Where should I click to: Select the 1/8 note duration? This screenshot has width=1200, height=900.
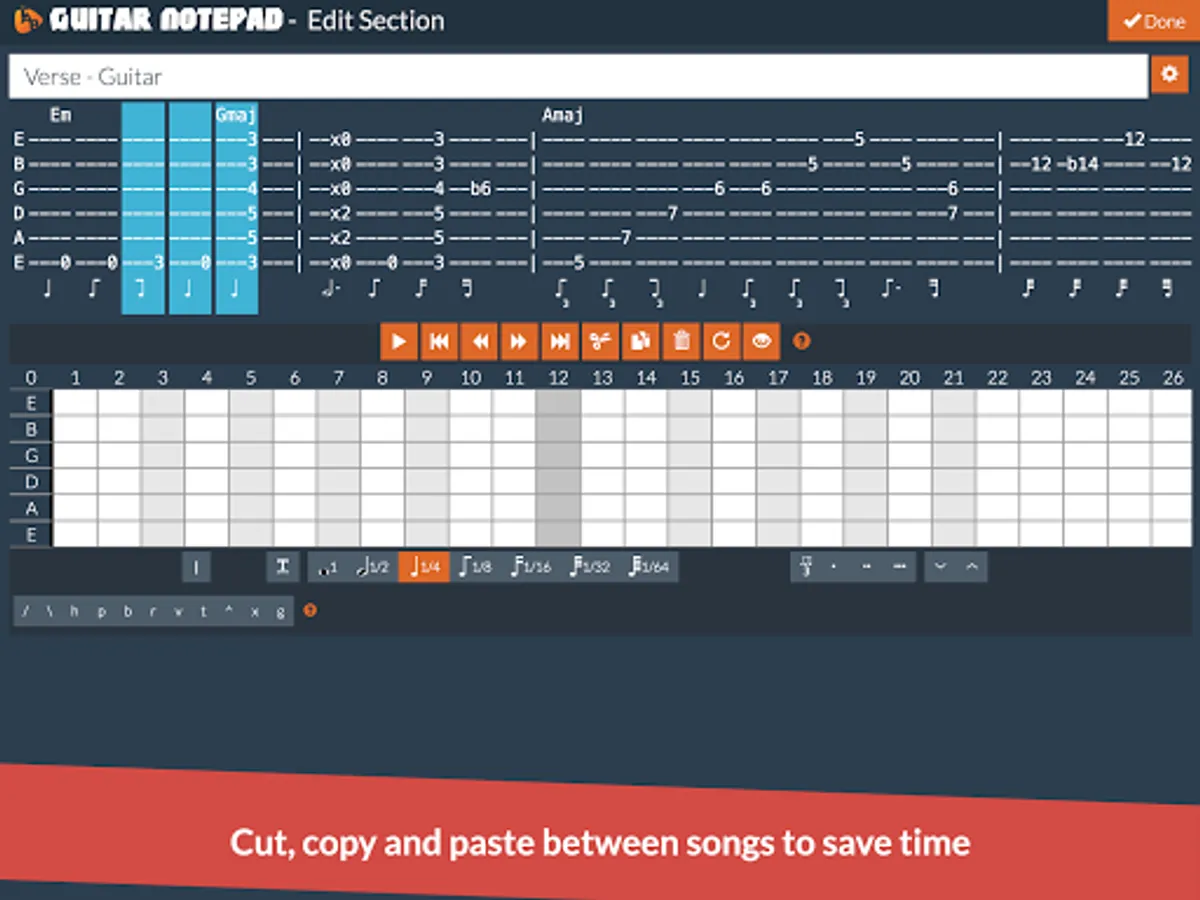(x=476, y=567)
